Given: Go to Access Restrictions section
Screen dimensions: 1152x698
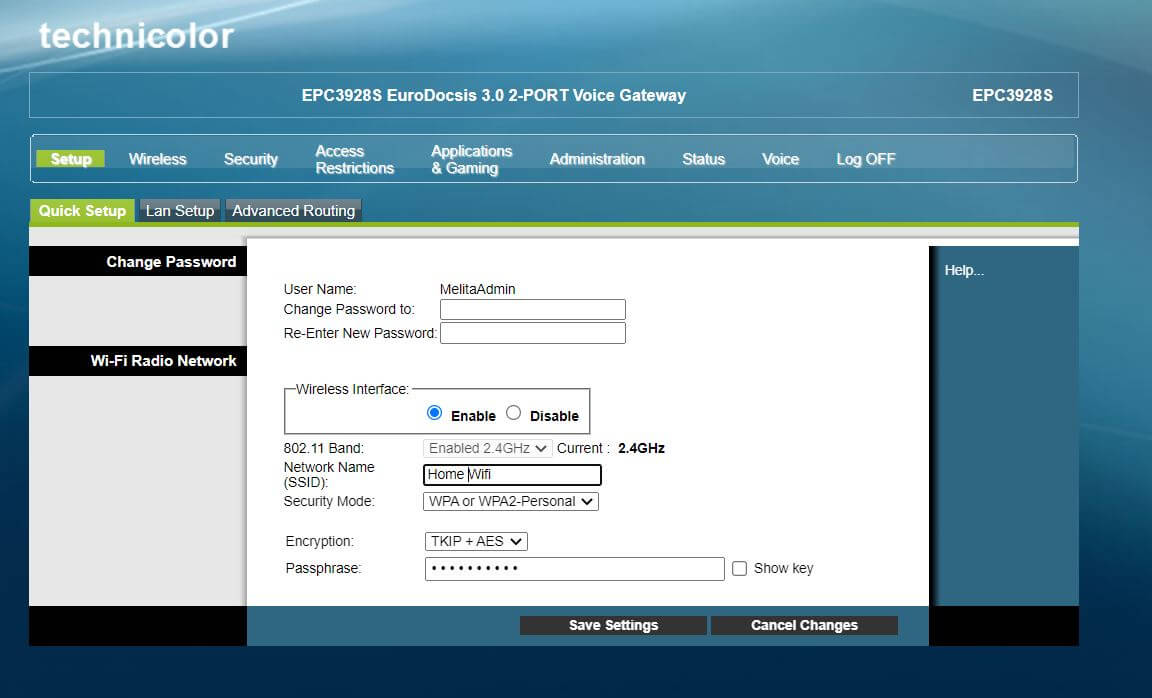Looking at the screenshot, I should 354,159.
